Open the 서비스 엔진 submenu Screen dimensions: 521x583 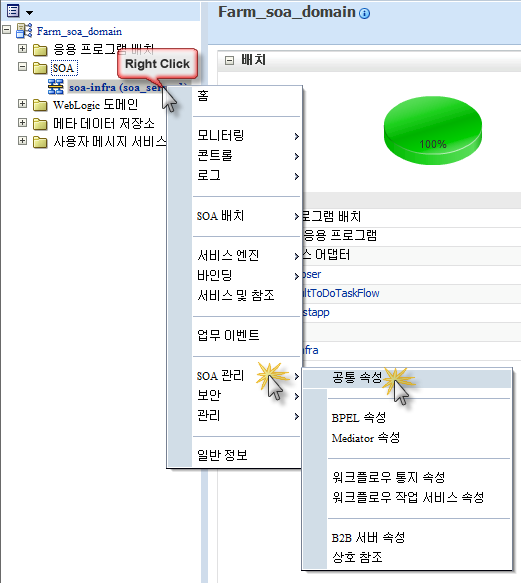coord(245,255)
